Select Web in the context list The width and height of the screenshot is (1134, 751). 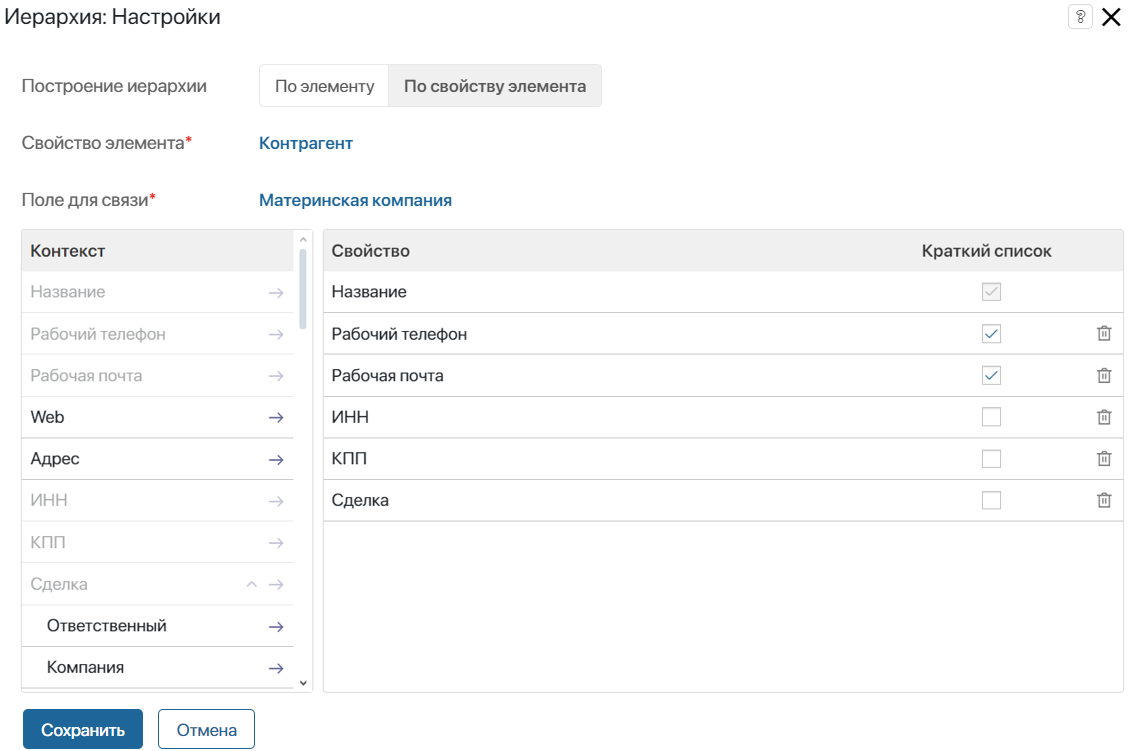click(x=157, y=417)
